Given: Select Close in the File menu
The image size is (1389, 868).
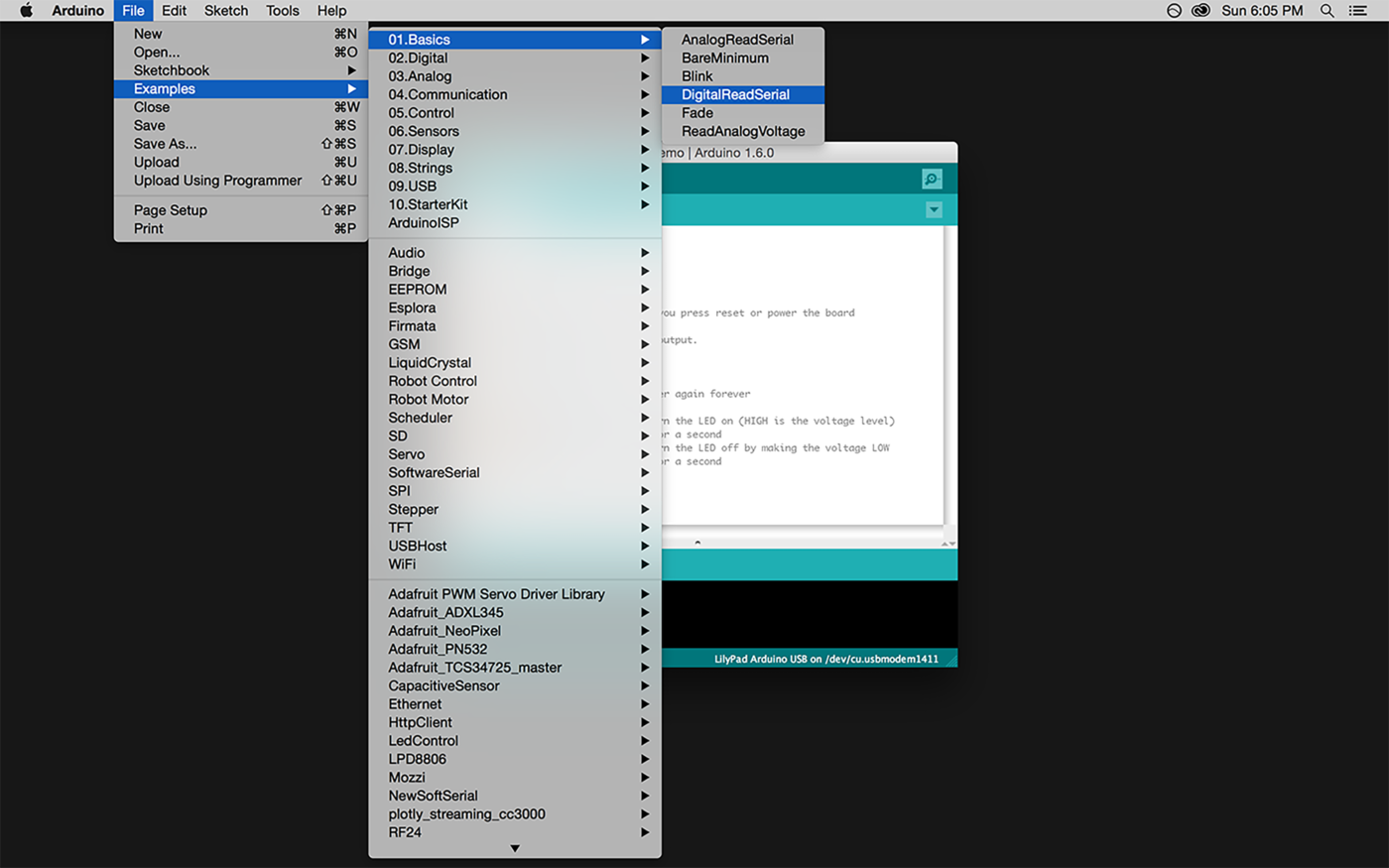Looking at the screenshot, I should click(241, 107).
